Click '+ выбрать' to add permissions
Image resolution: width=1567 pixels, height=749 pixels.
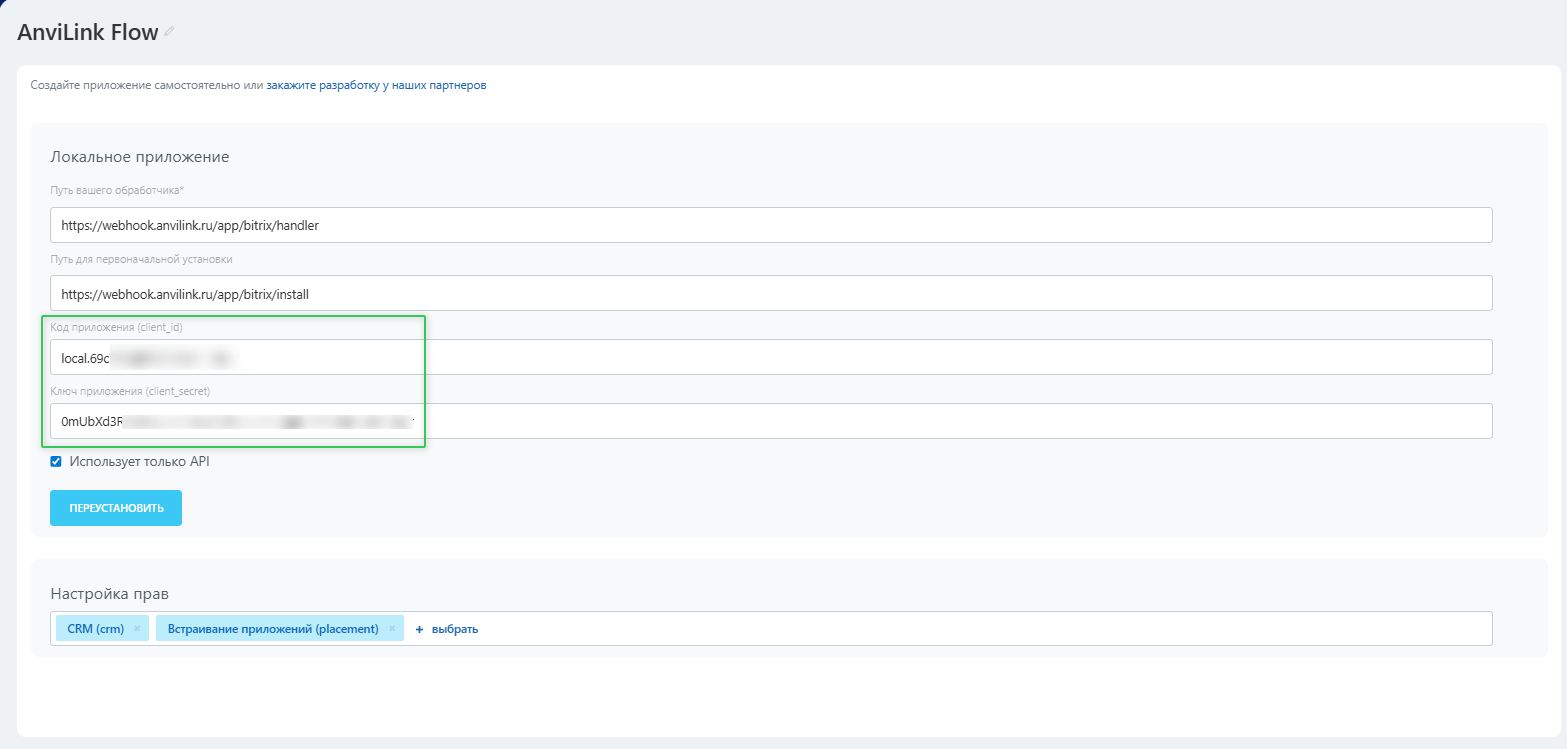click(447, 629)
